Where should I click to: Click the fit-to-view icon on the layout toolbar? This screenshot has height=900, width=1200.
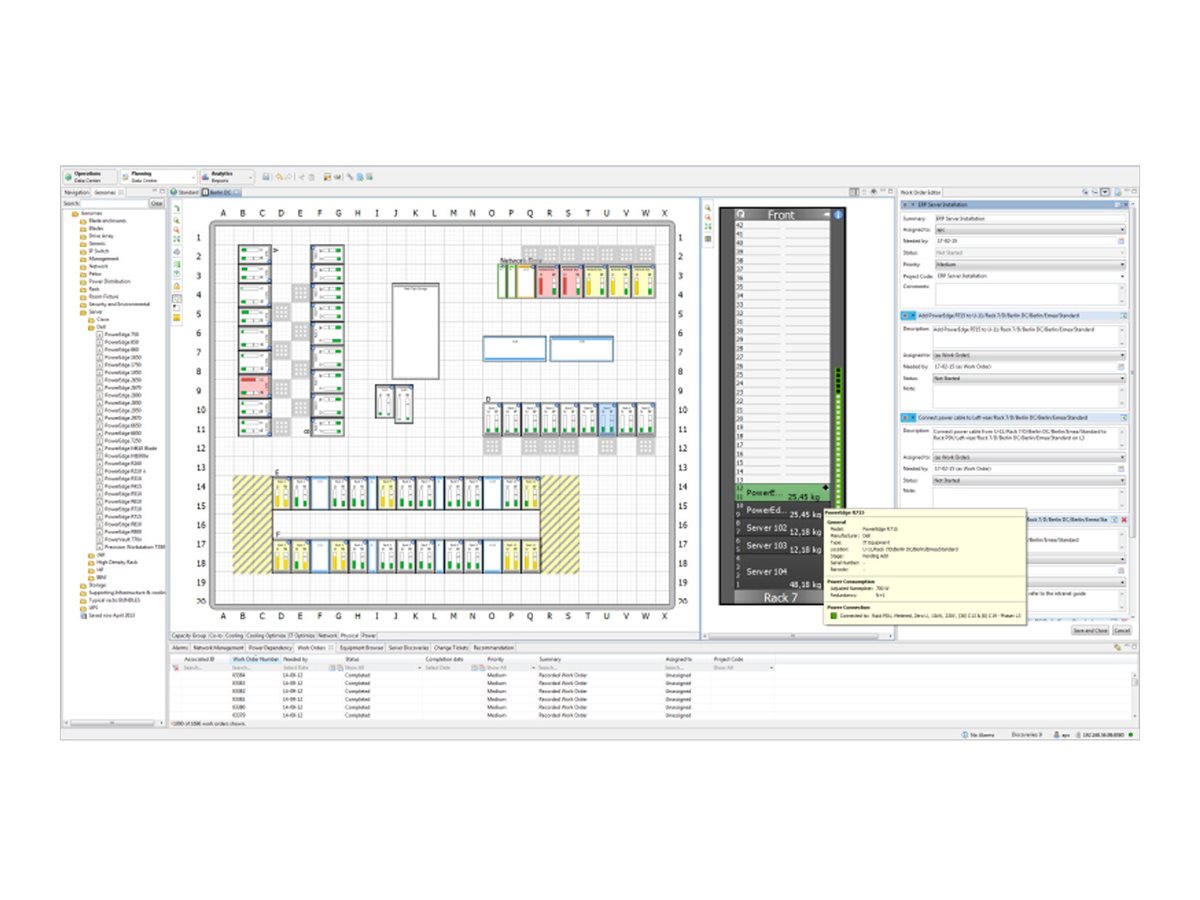click(x=178, y=238)
